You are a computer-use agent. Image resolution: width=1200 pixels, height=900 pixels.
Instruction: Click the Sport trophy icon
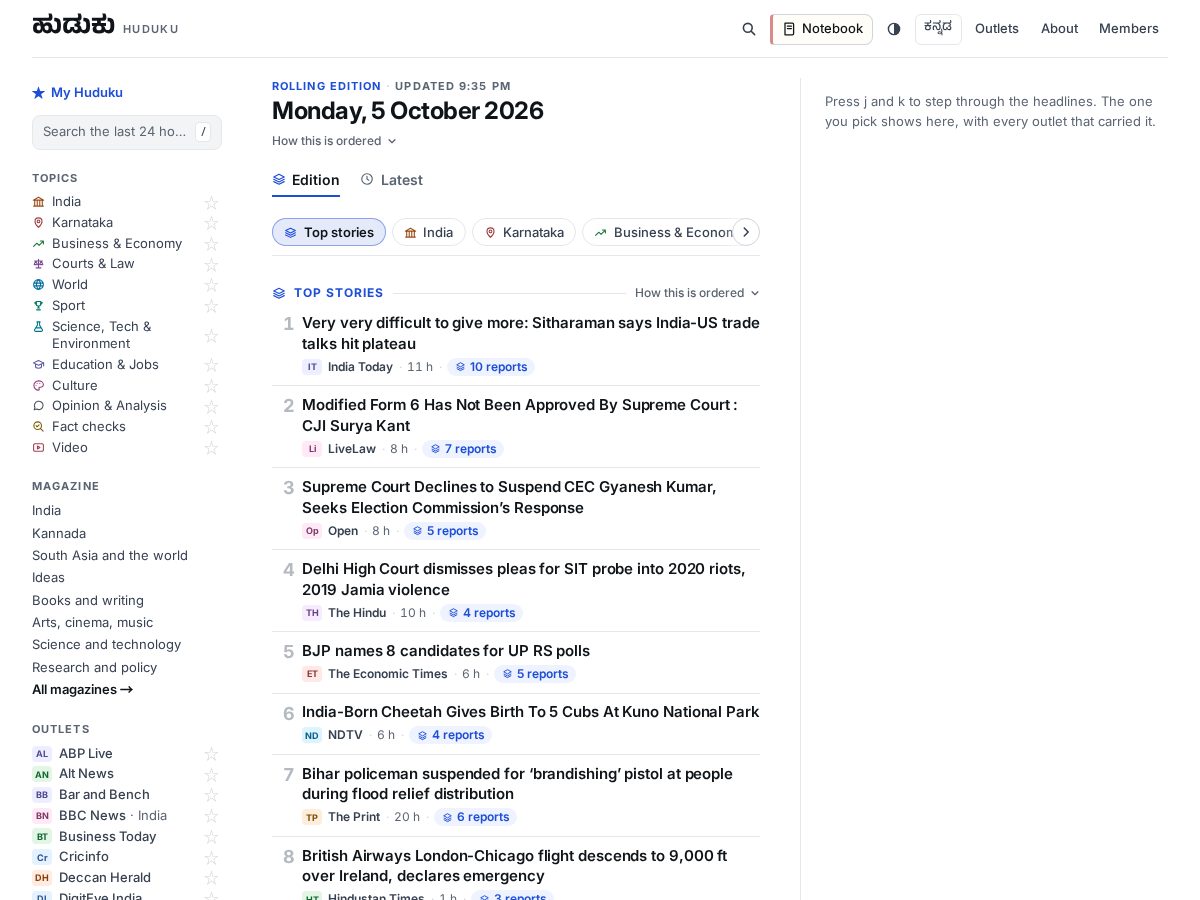tap(39, 306)
